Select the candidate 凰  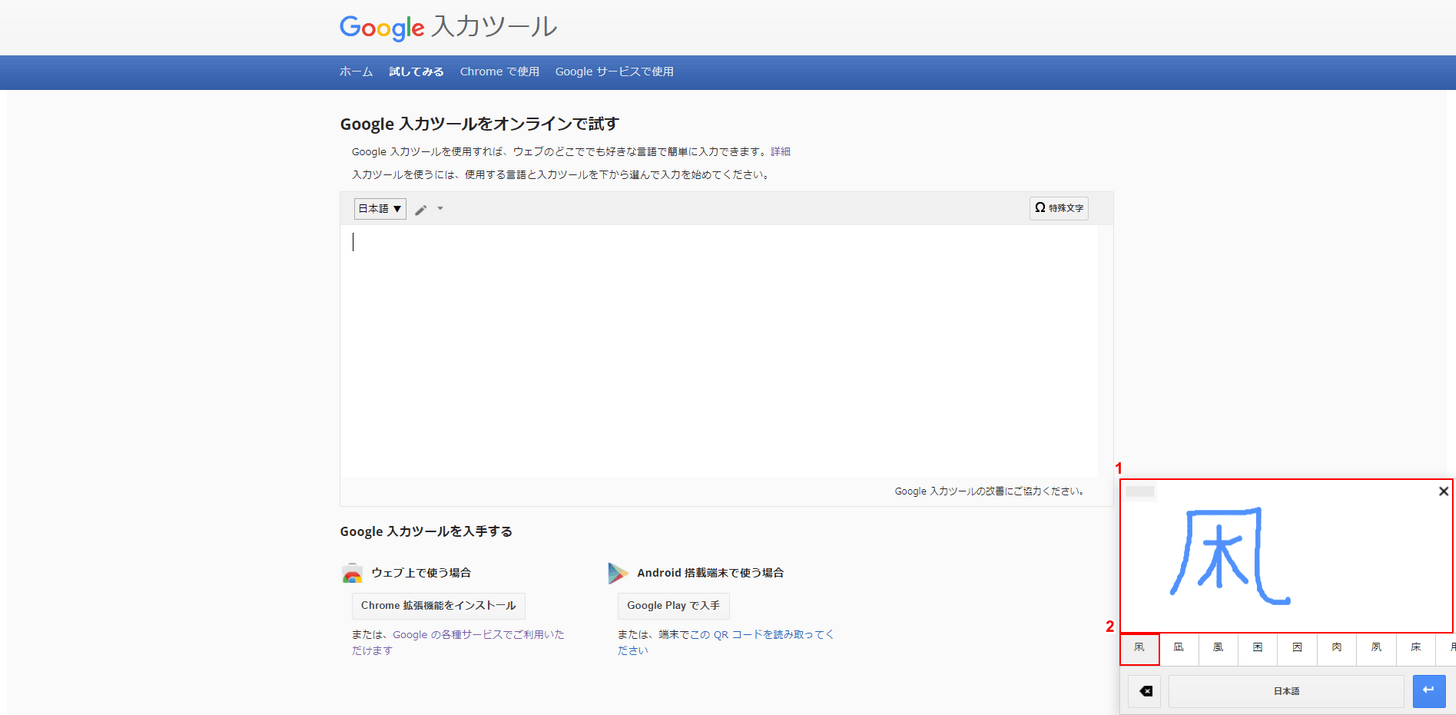tap(1218, 649)
